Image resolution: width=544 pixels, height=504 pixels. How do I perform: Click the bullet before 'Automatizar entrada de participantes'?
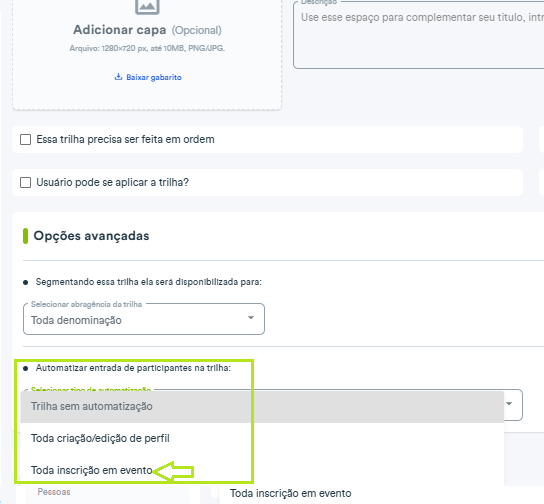coord(25,368)
